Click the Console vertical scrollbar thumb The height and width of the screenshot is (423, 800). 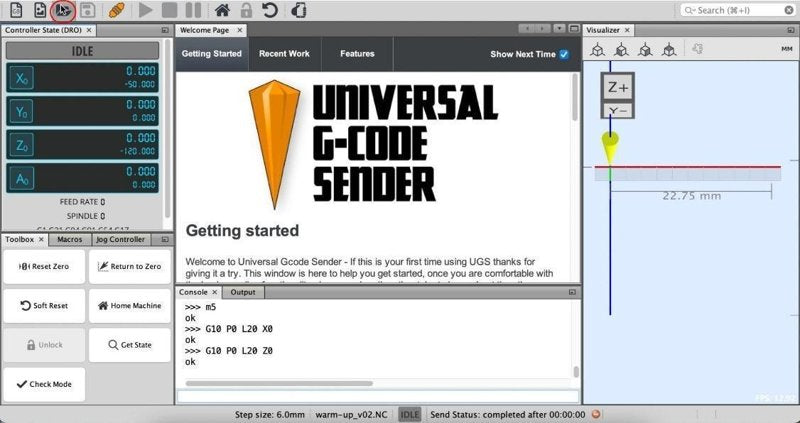[576, 372]
